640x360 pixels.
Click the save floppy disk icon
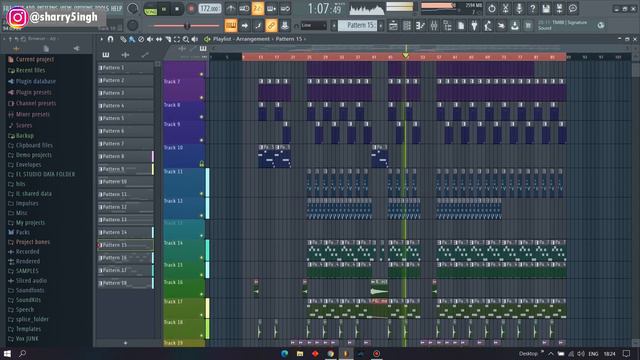[x=546, y=9]
